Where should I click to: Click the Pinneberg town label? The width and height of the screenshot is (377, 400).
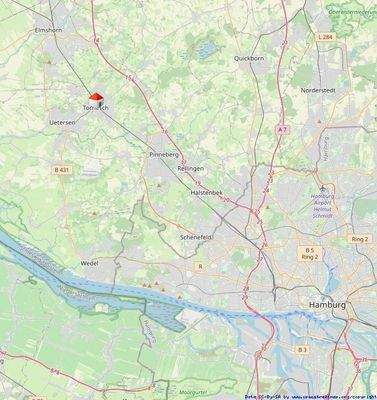click(x=164, y=155)
